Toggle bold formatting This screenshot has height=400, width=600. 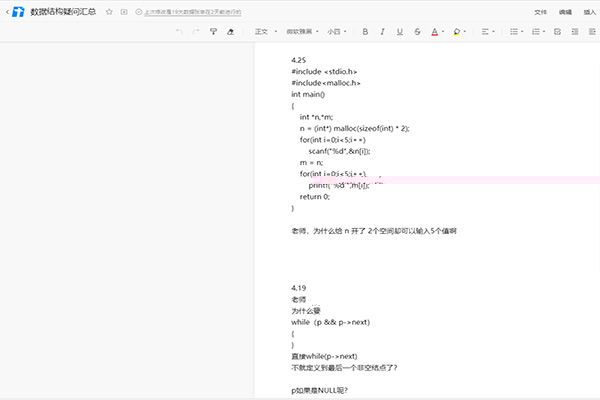(365, 32)
